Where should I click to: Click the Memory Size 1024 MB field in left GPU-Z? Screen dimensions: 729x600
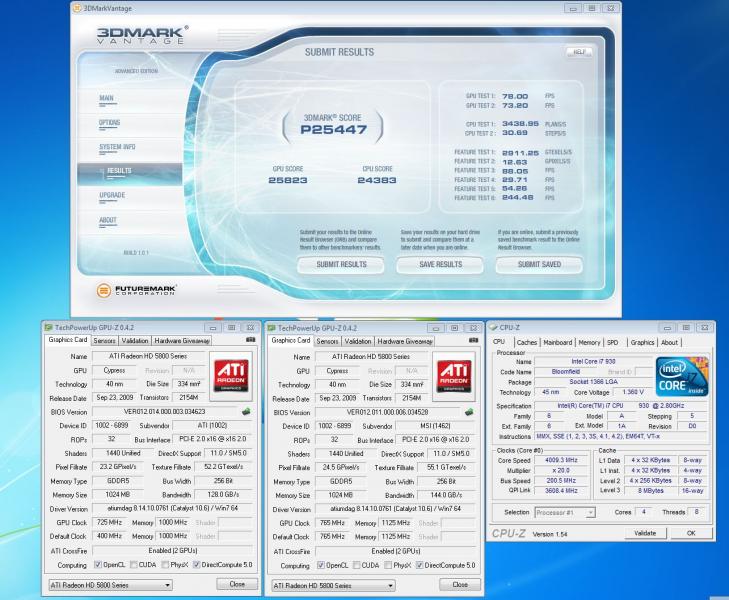point(118,495)
